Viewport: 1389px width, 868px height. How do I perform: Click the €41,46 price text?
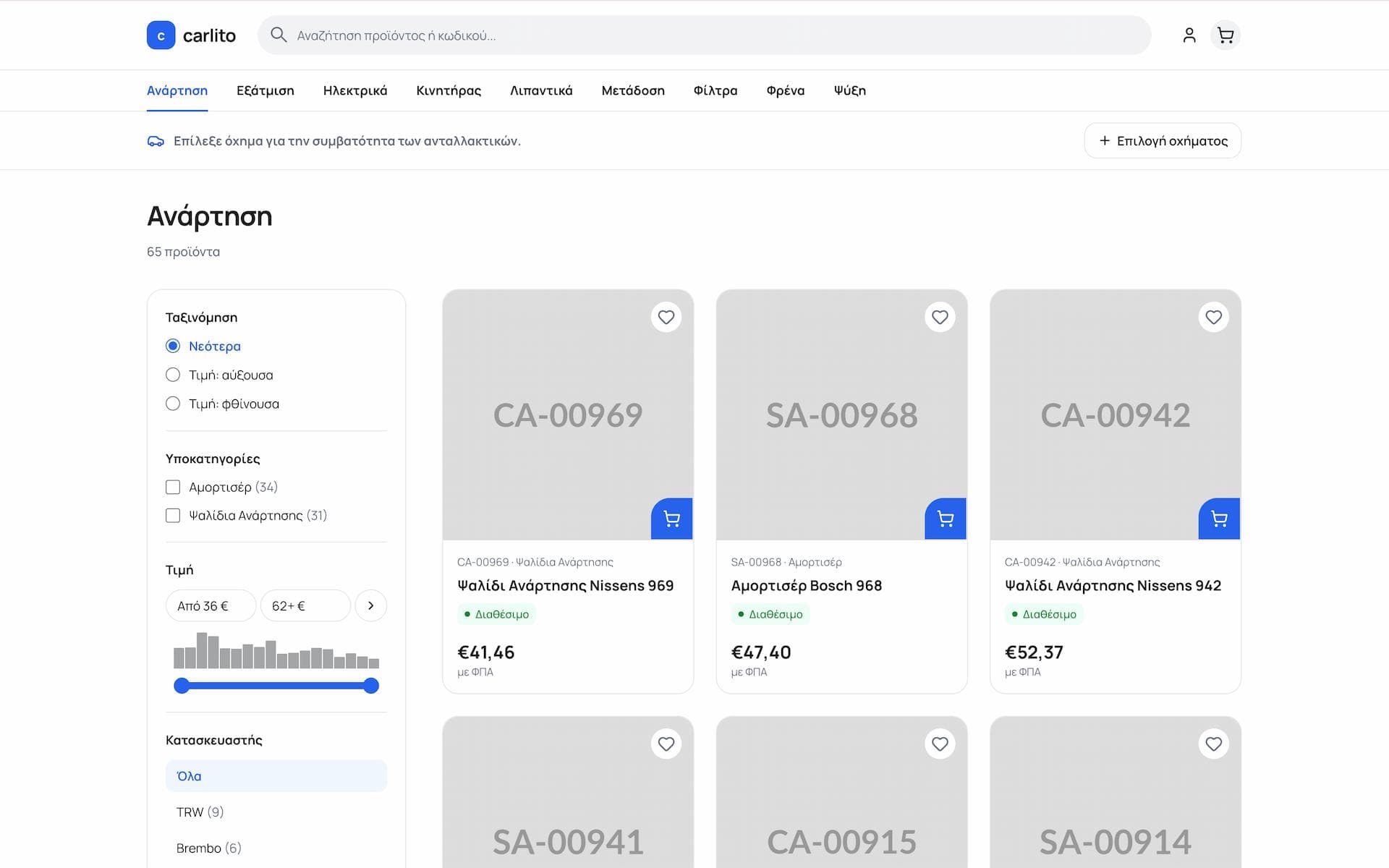click(486, 652)
